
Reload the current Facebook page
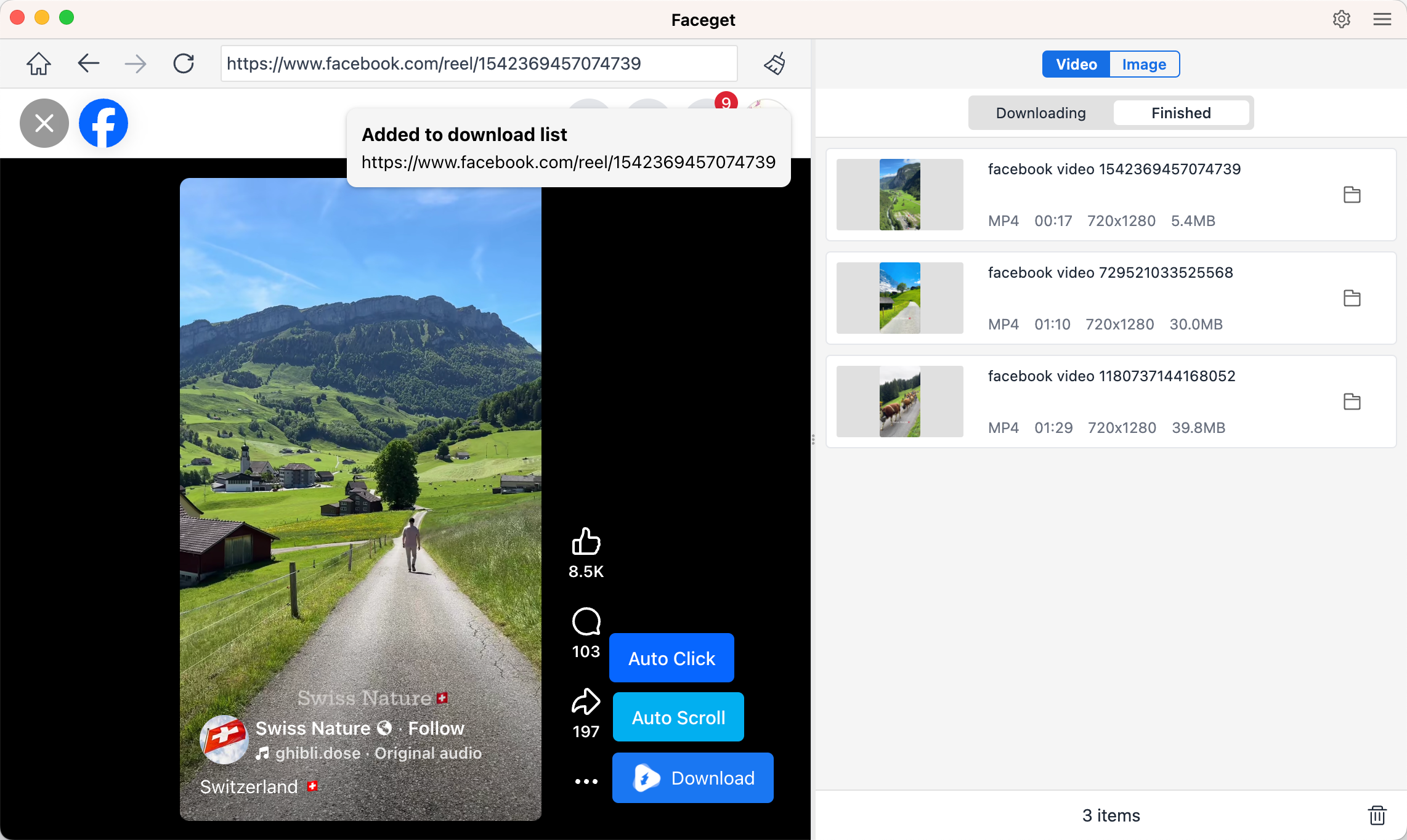[183, 63]
